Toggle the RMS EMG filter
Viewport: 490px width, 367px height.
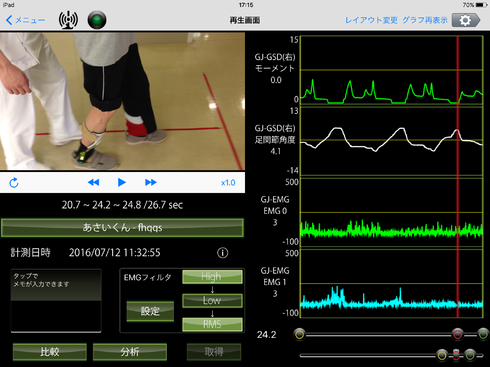click(x=212, y=324)
